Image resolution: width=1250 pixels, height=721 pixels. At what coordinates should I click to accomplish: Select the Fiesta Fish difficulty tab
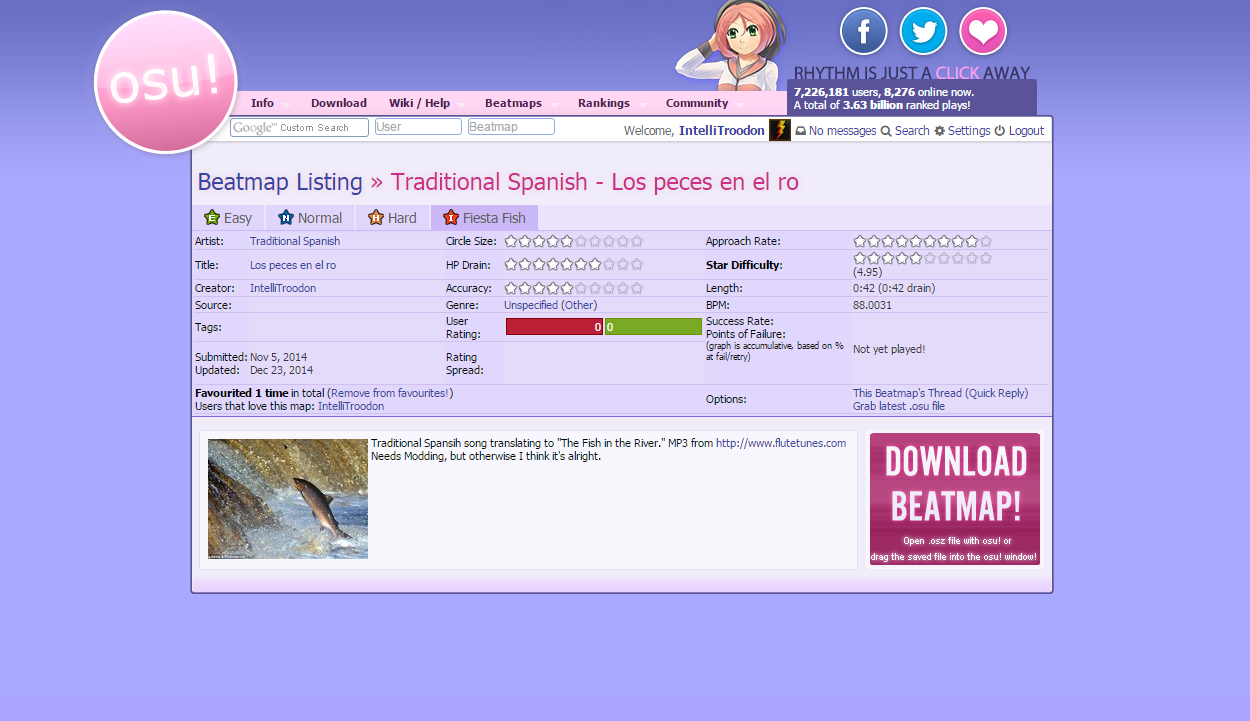pos(484,218)
